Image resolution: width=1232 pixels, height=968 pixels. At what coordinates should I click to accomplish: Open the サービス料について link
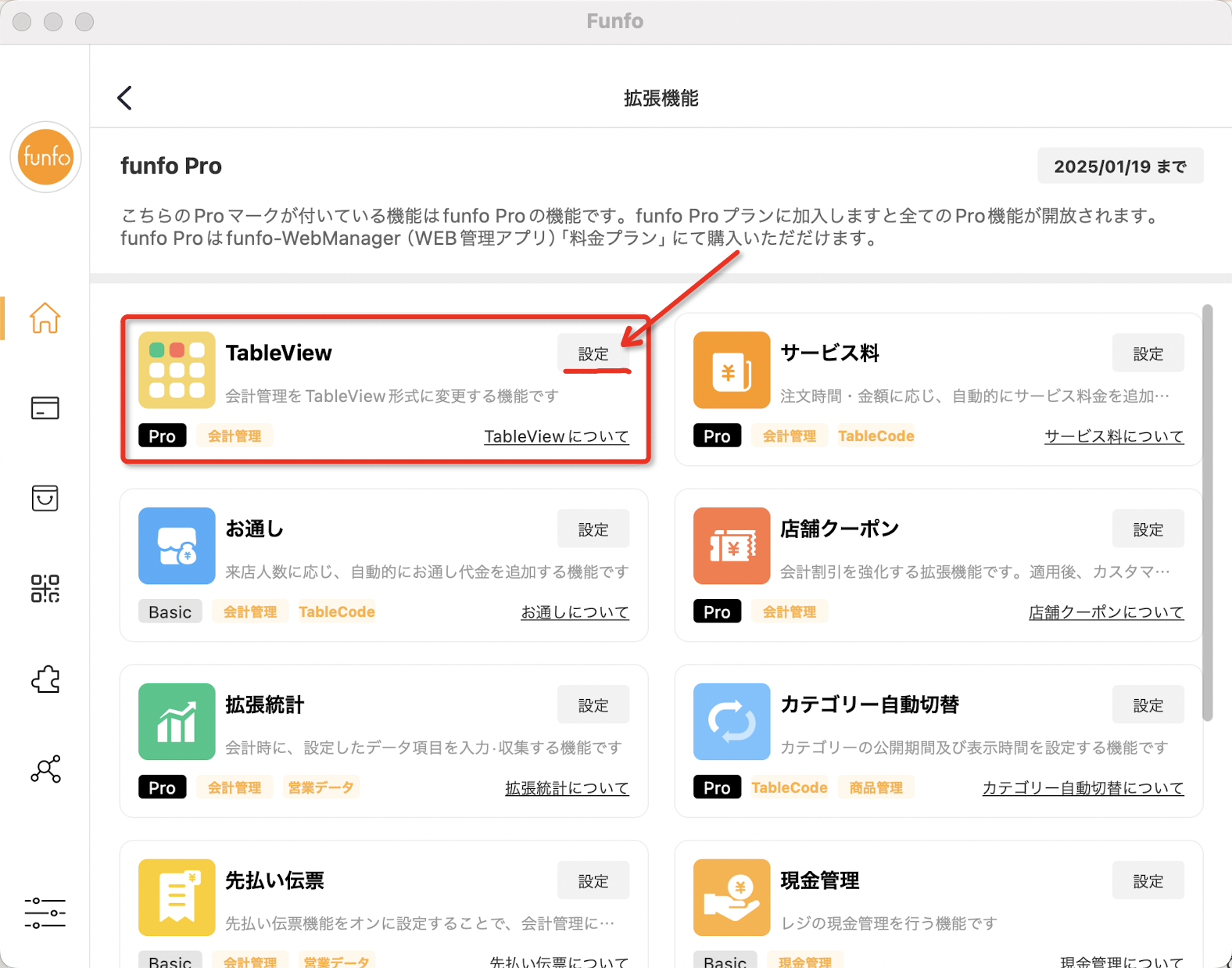point(1114,436)
